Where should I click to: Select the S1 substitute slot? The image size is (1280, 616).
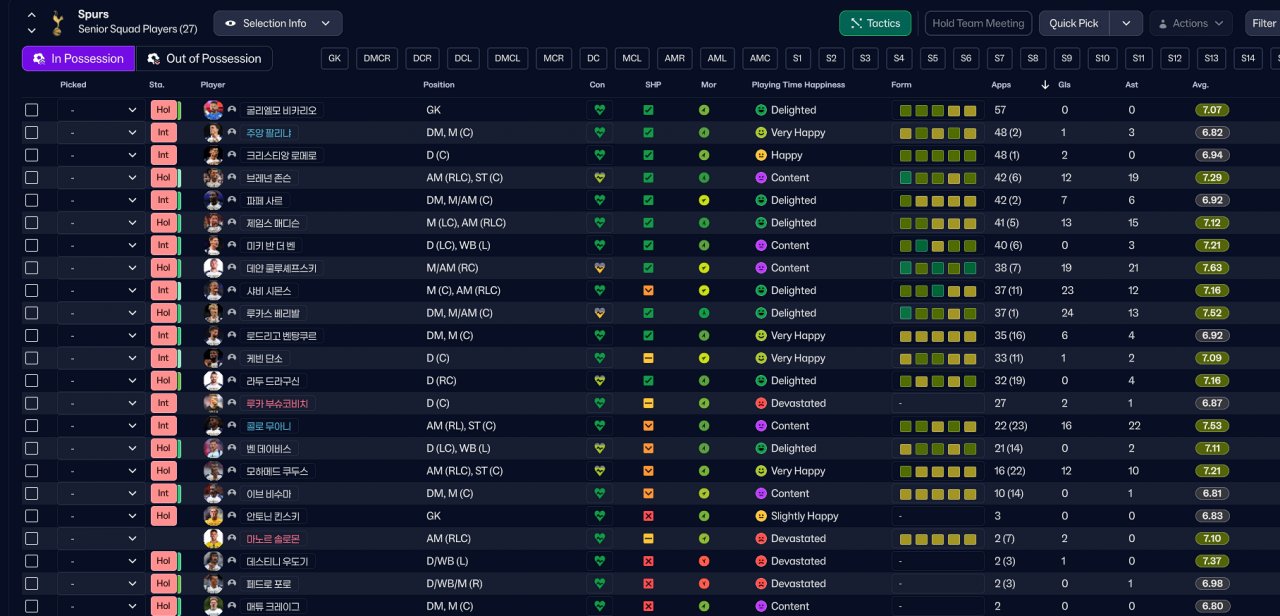[798, 58]
